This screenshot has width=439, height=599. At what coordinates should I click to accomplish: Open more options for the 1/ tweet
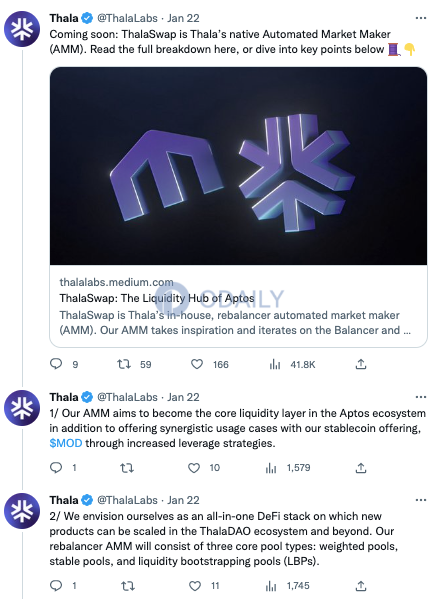click(421, 397)
